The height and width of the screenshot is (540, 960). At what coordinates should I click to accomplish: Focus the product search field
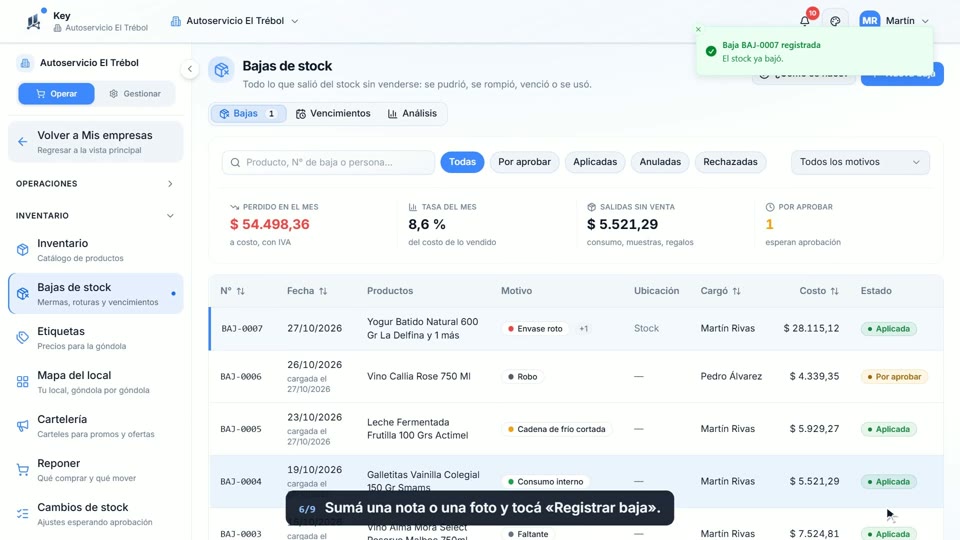329,162
